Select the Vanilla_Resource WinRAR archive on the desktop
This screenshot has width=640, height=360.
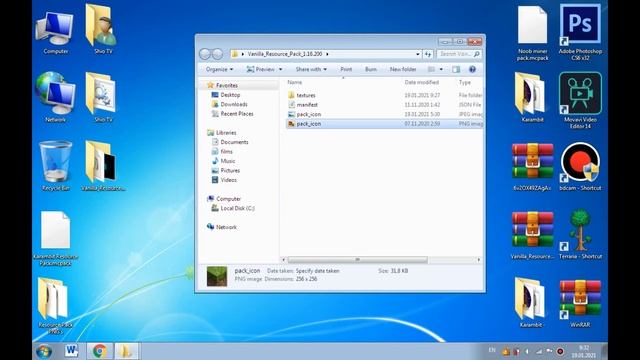(x=532, y=235)
